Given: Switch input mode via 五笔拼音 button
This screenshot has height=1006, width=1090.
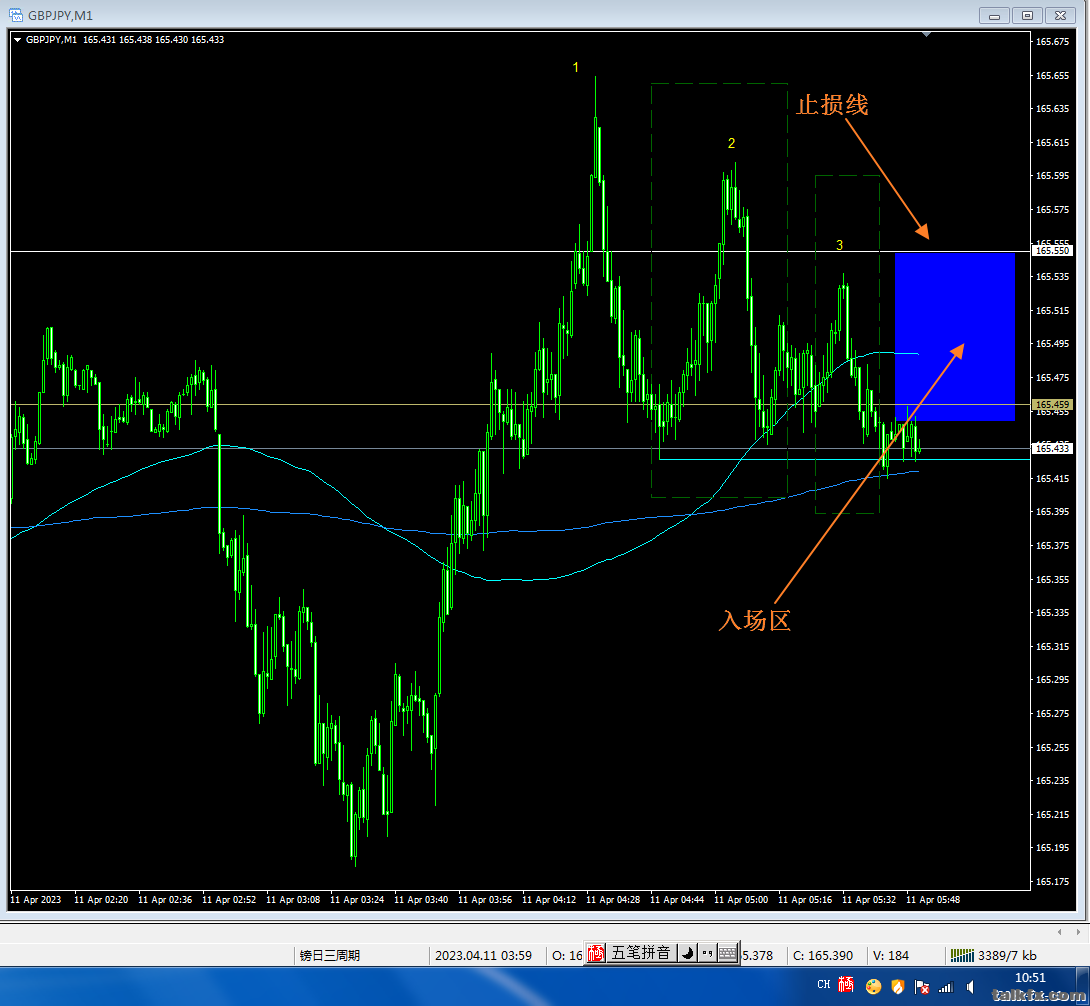Looking at the screenshot, I should click(641, 953).
